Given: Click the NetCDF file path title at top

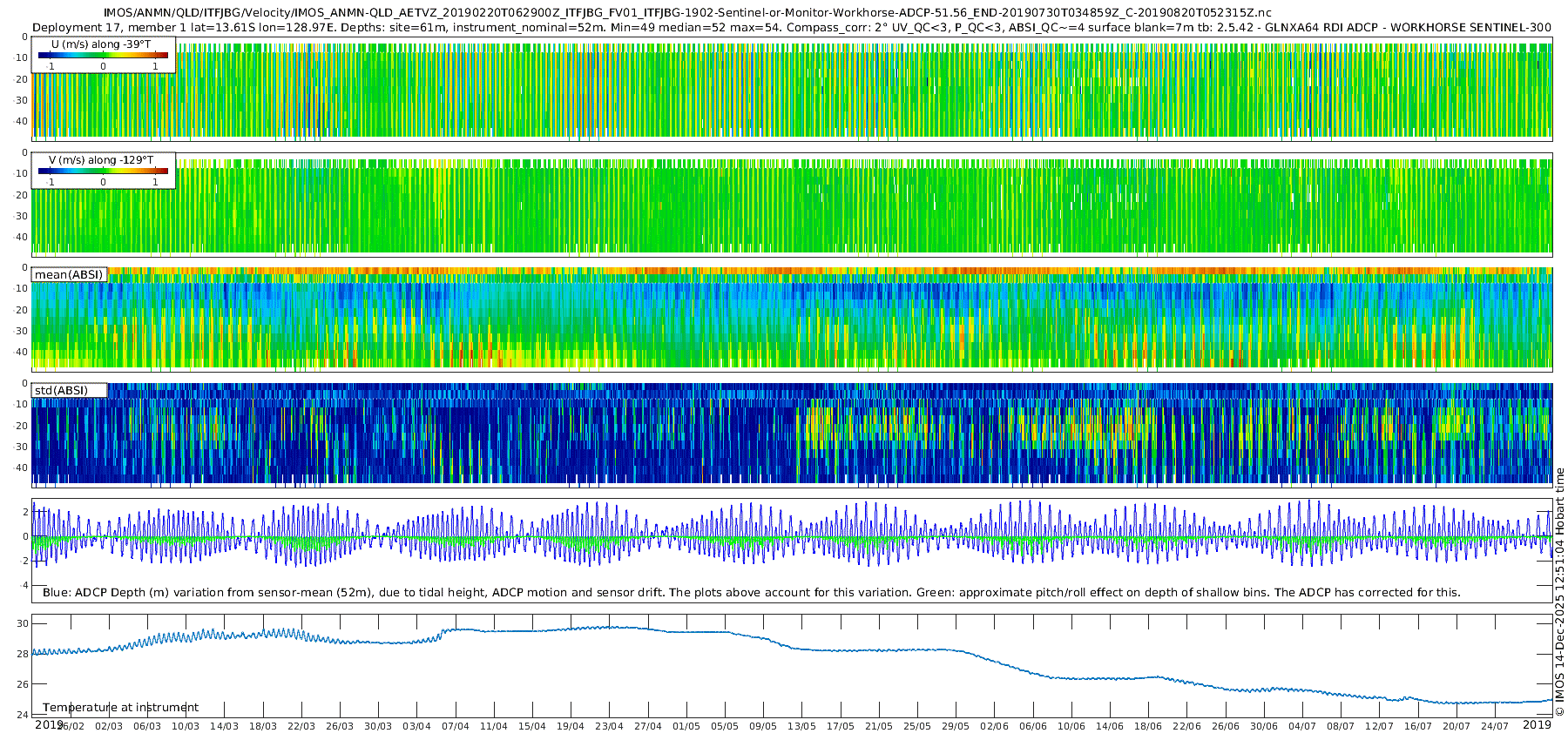Looking at the screenshot, I should (x=686, y=12).
